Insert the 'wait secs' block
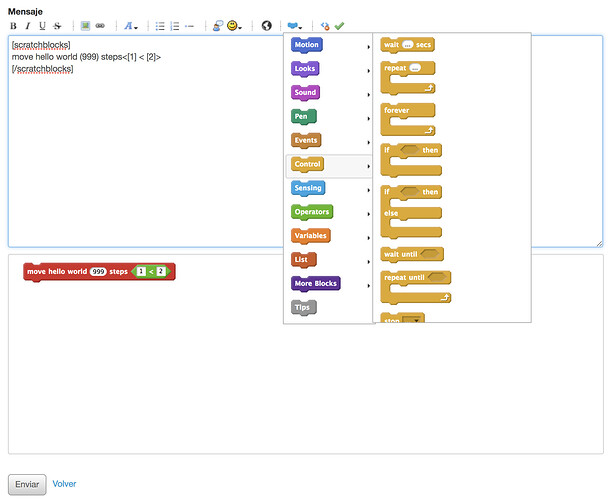 pyautogui.click(x=407, y=45)
